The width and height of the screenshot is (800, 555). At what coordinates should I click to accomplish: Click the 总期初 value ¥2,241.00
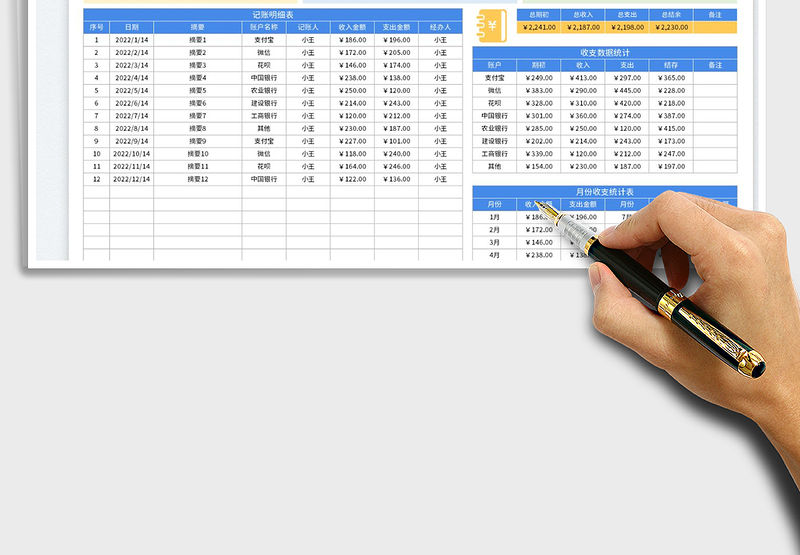[x=539, y=28]
